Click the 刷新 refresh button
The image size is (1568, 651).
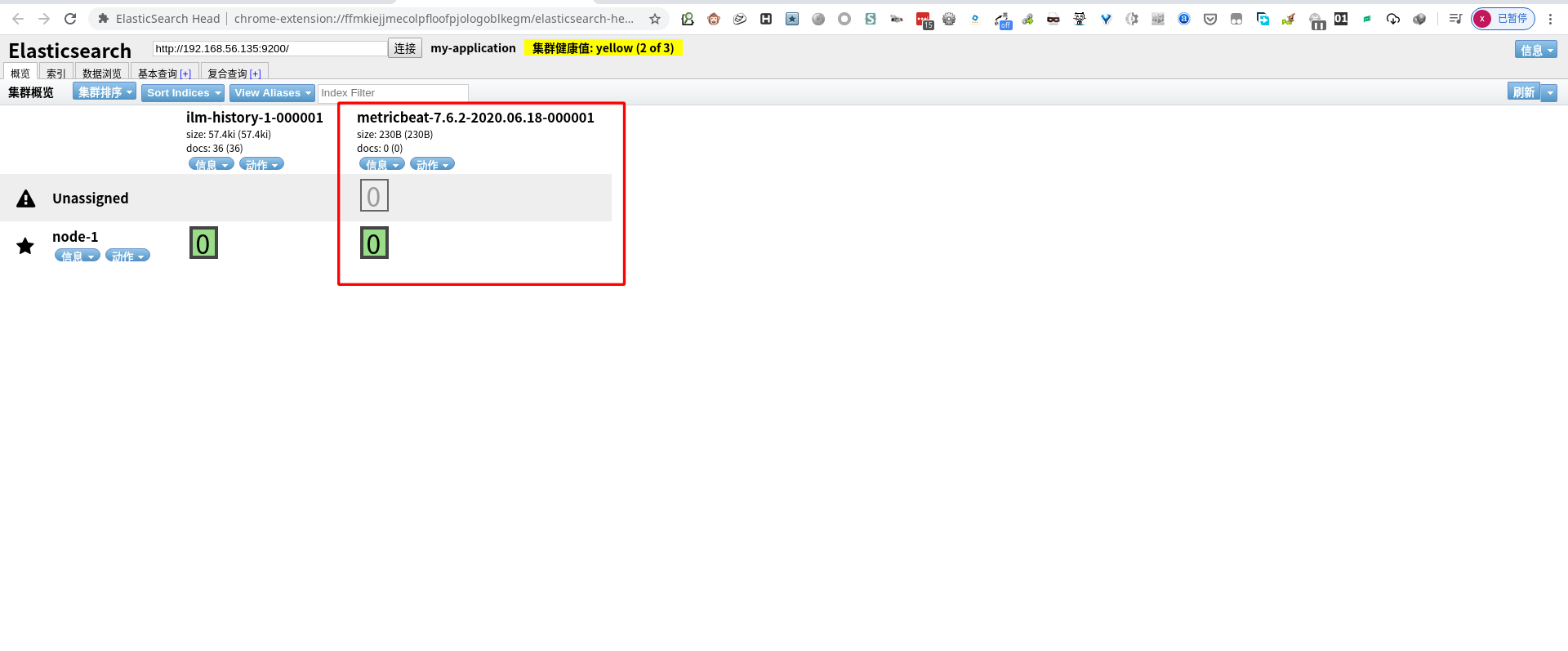(x=1524, y=92)
